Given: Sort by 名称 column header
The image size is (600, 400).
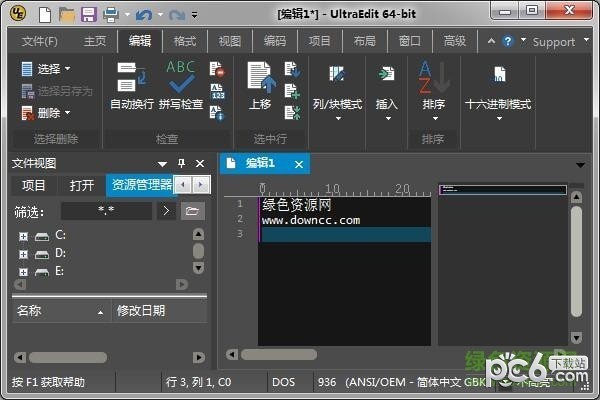Looking at the screenshot, I should (x=61, y=311).
